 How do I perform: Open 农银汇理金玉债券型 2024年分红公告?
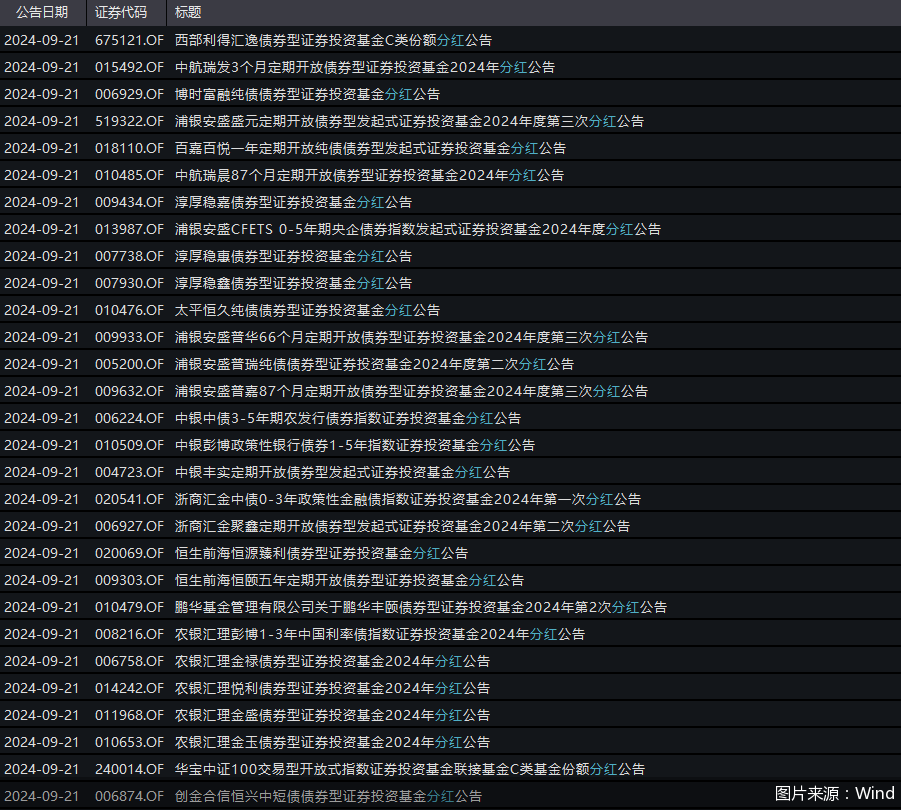pyautogui.click(x=332, y=742)
